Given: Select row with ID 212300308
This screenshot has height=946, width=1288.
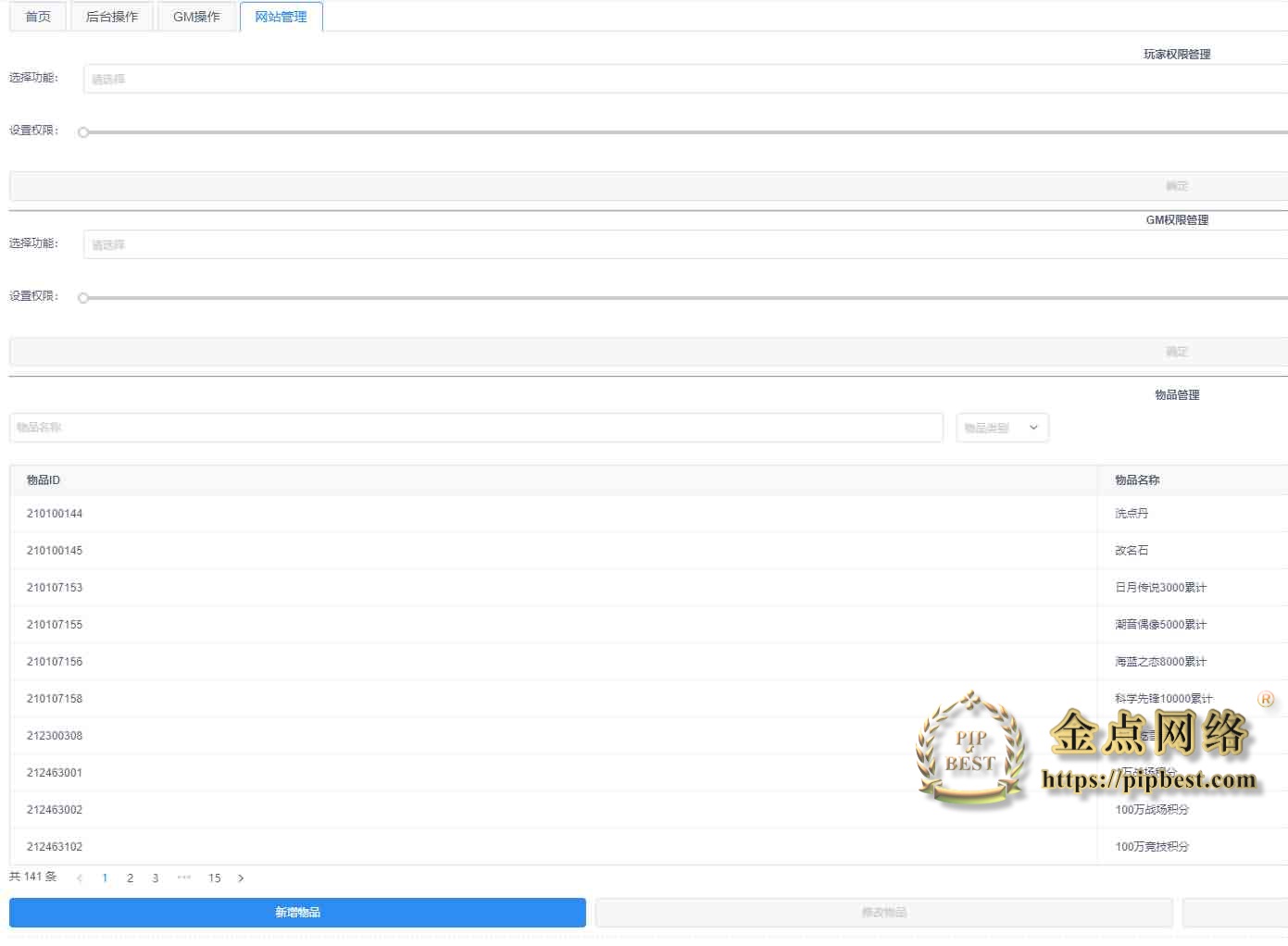Looking at the screenshot, I should [x=648, y=736].
